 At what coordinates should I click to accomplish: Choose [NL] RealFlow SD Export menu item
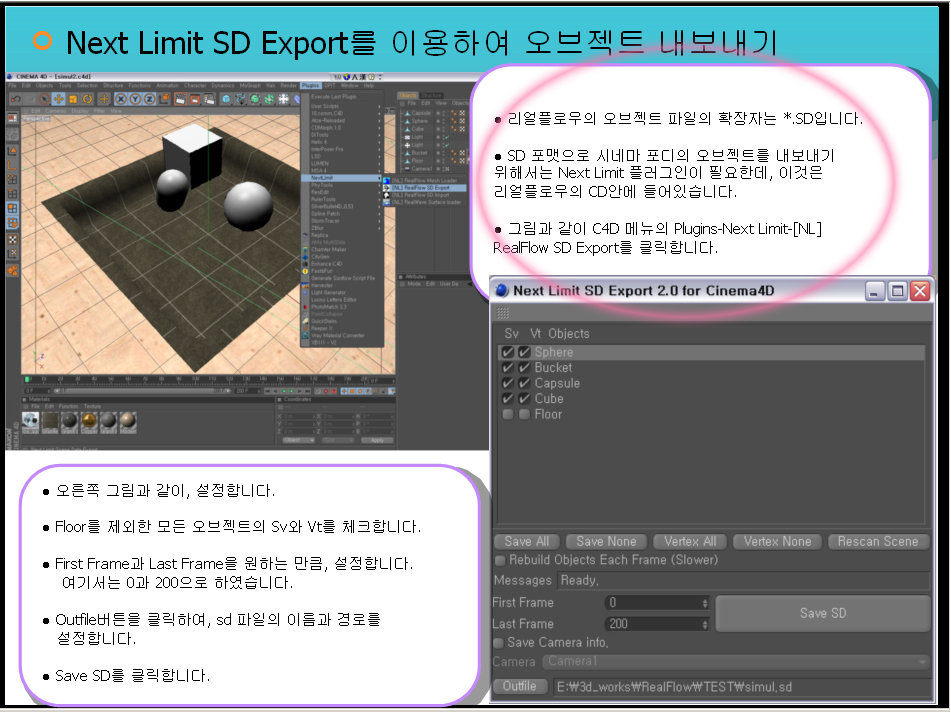tap(425, 188)
